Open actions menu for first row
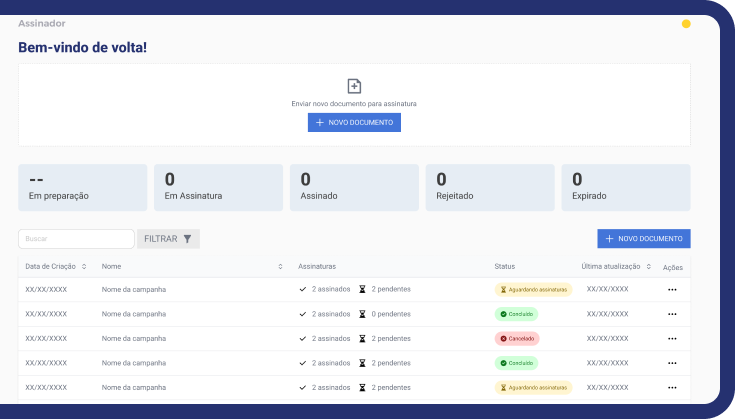735x419 pixels. coord(672,290)
